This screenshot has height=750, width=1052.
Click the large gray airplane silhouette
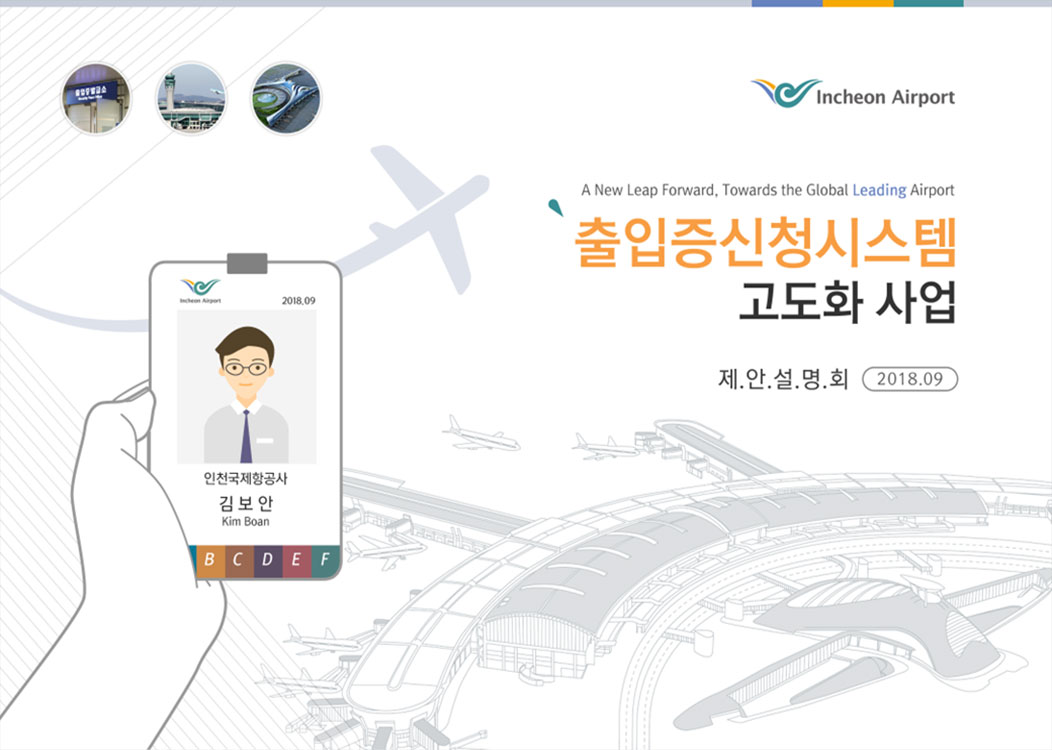click(x=429, y=215)
